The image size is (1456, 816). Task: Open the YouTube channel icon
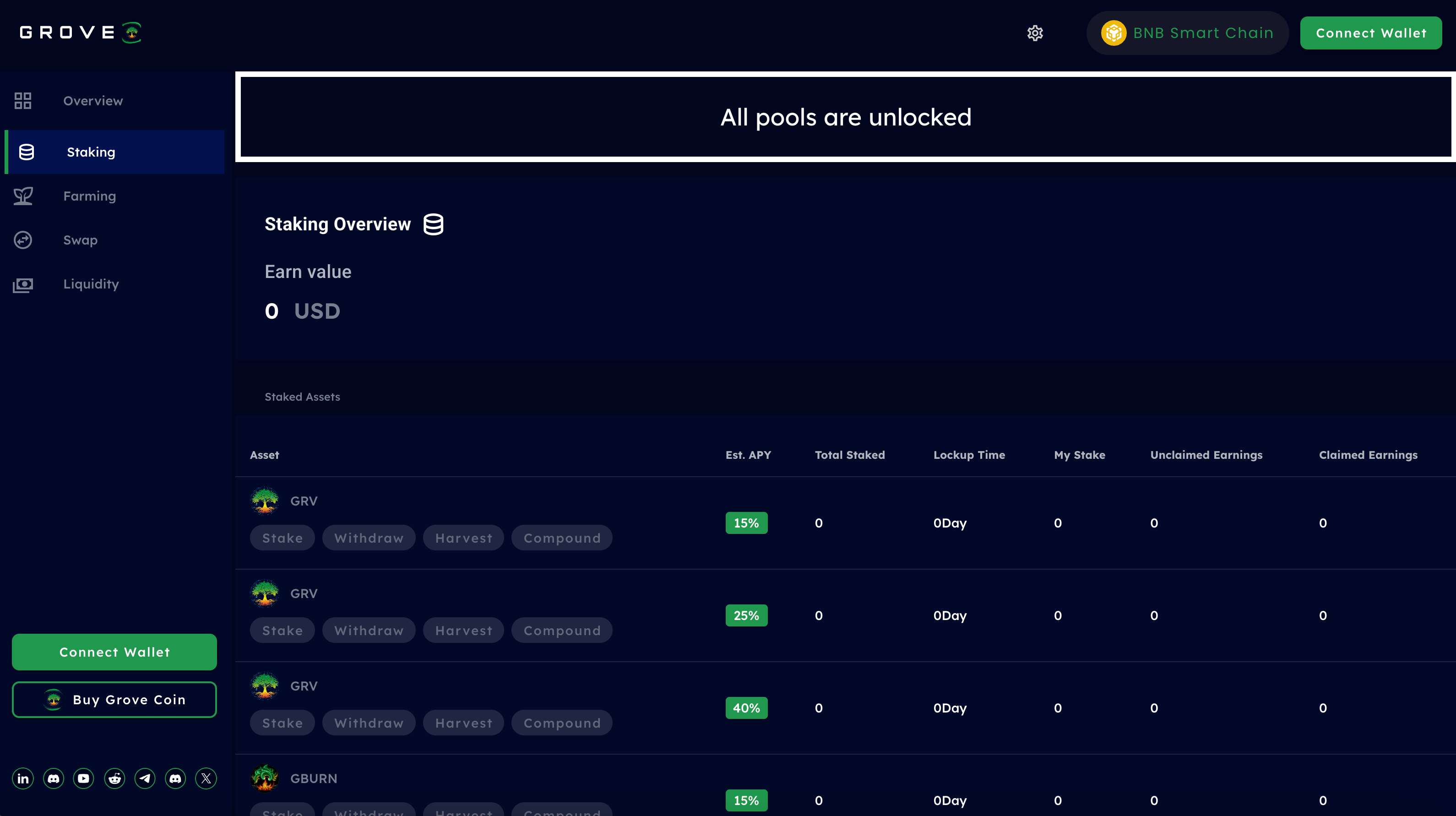84,779
